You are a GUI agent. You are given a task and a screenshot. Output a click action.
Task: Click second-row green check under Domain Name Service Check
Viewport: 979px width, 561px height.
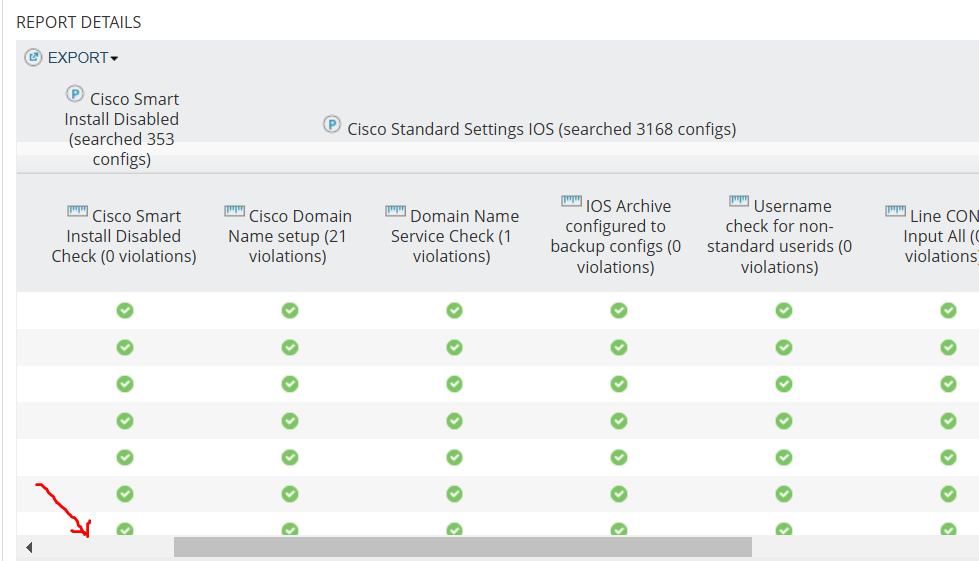[455, 347]
